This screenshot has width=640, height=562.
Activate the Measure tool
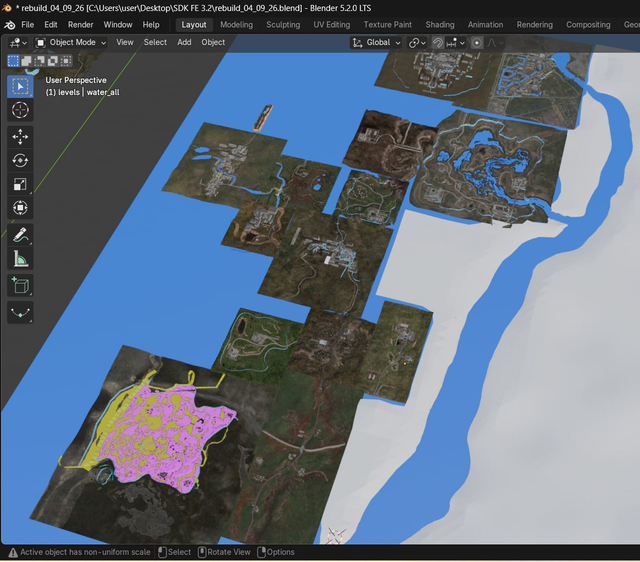click(x=20, y=258)
